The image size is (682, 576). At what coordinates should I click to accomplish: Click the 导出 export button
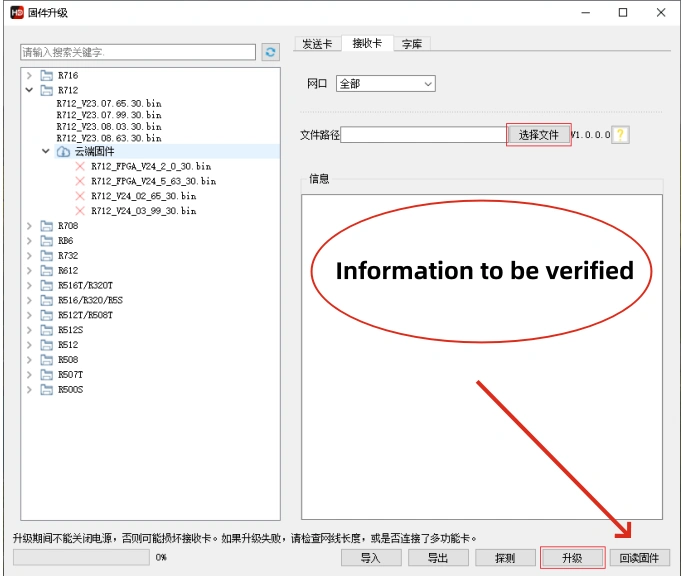(x=438, y=558)
